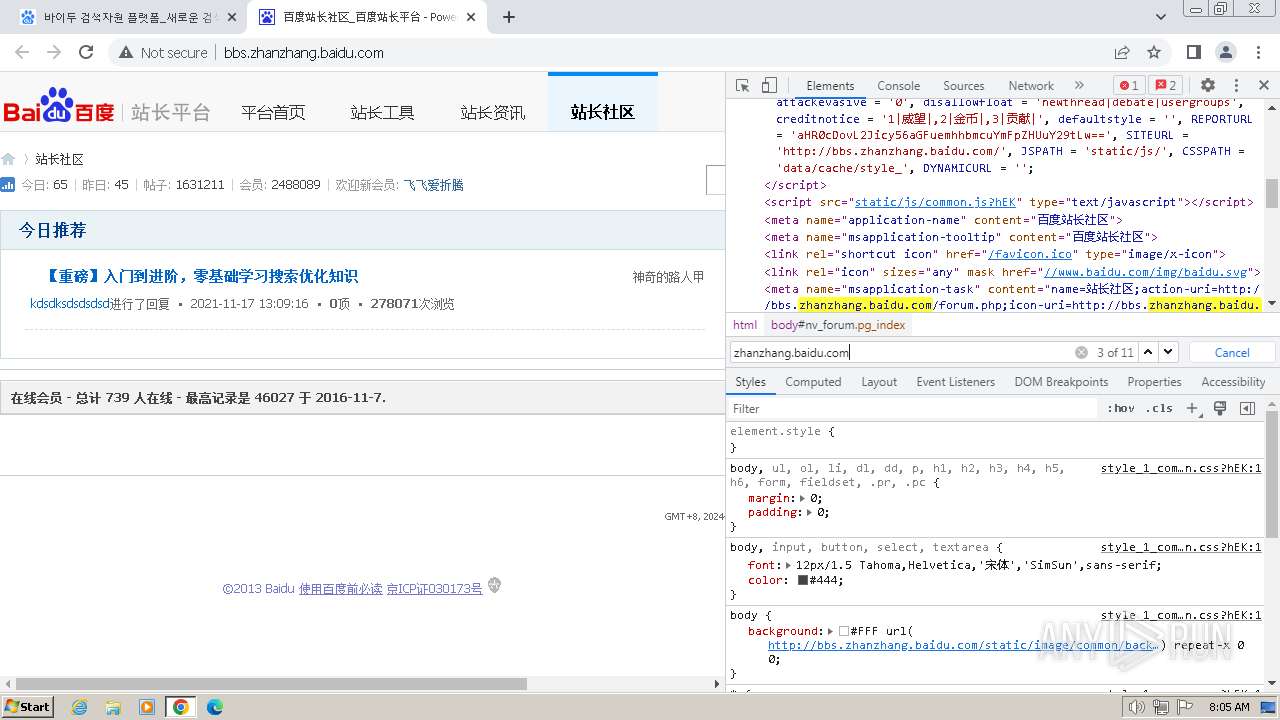Bookmark this page with the star
The width and height of the screenshot is (1280, 720).
[1154, 52]
